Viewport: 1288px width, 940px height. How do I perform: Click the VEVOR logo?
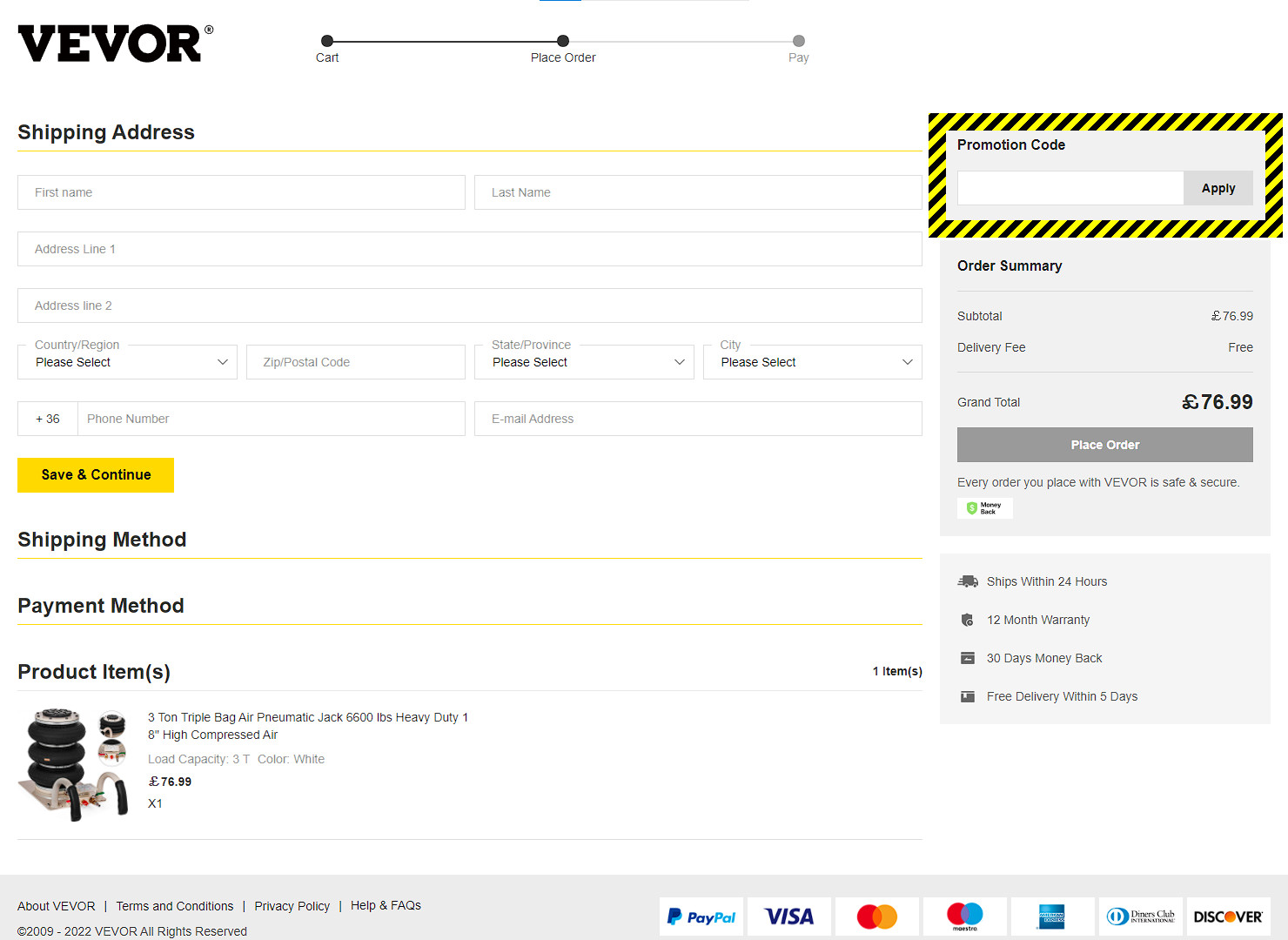tap(115, 44)
